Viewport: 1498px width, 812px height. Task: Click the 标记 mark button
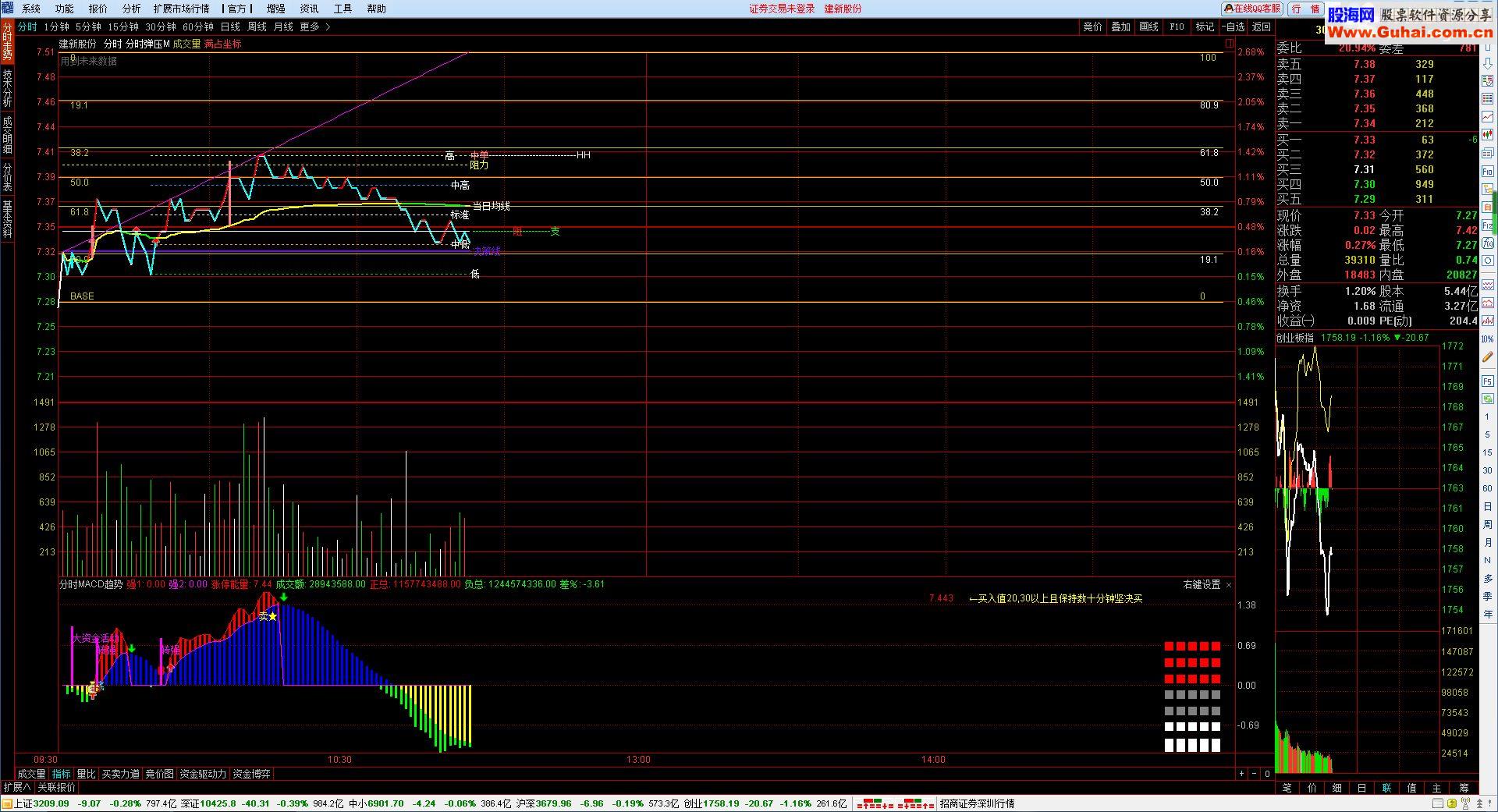[x=1205, y=27]
